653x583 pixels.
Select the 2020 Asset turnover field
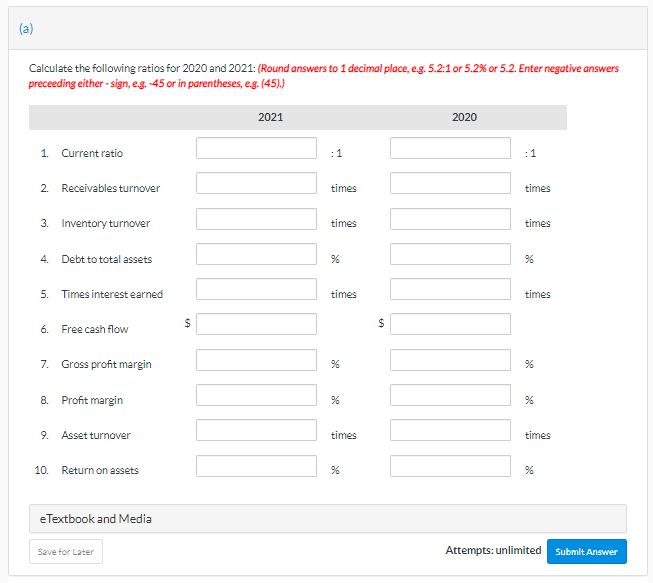coord(450,430)
